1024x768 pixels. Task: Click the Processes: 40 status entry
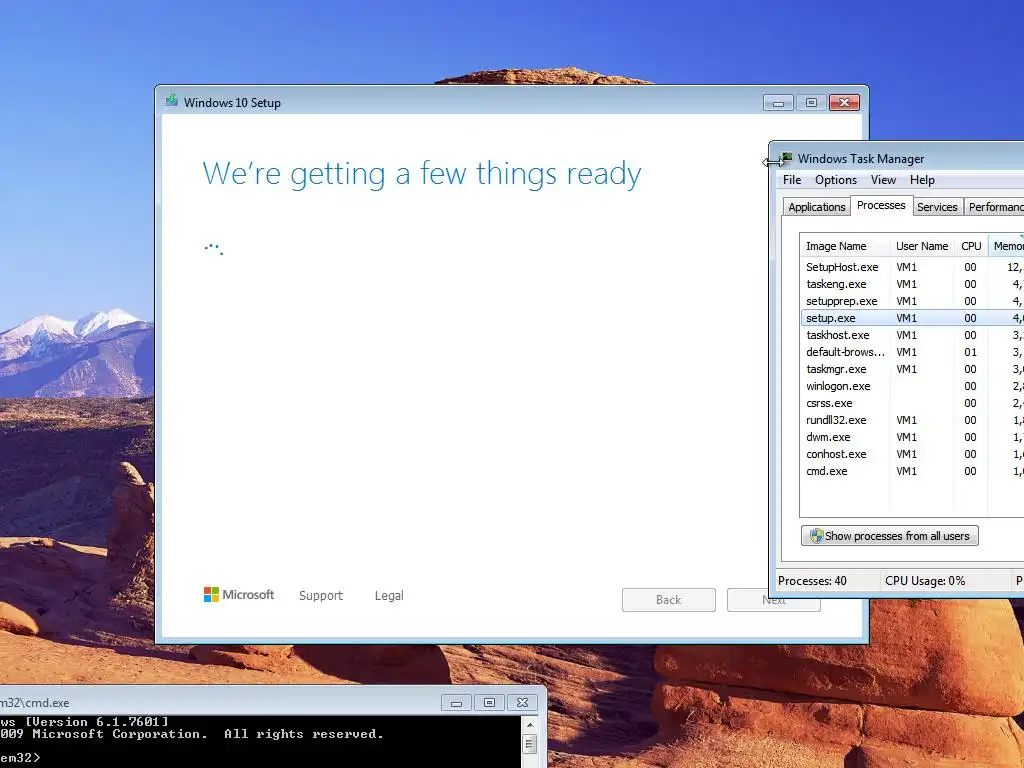pyautogui.click(x=812, y=581)
